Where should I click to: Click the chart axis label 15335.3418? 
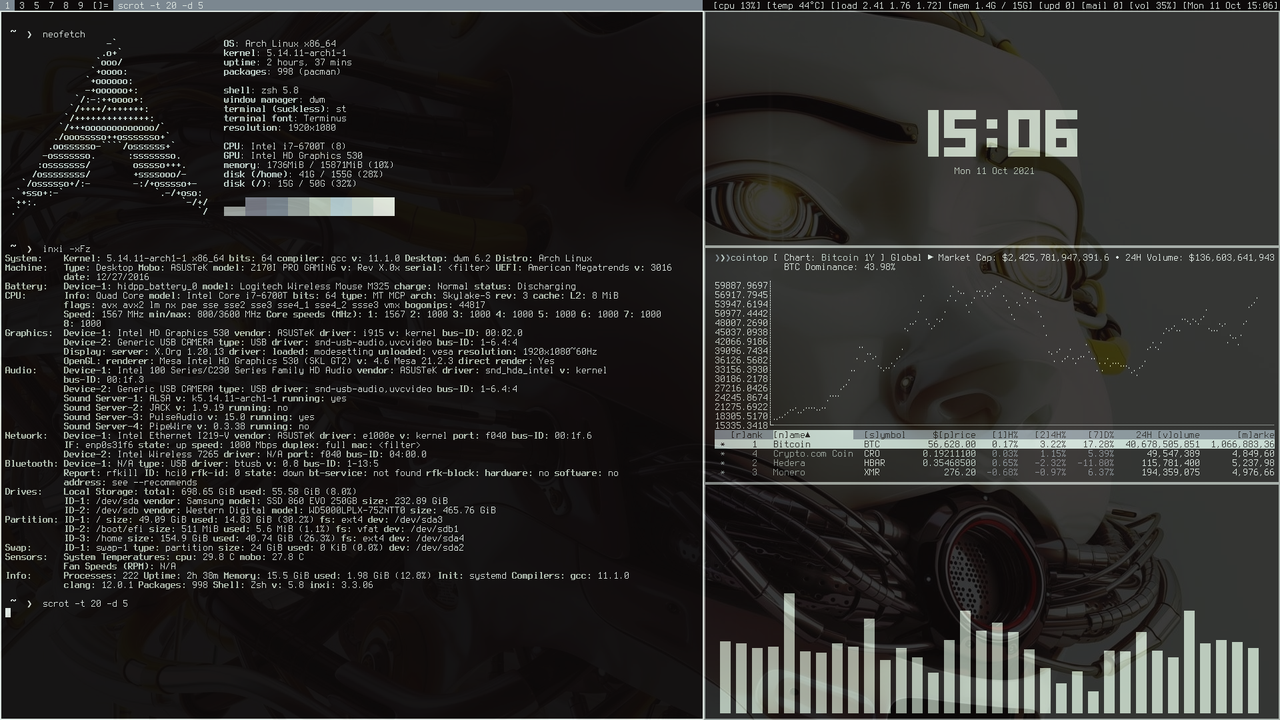(741, 426)
